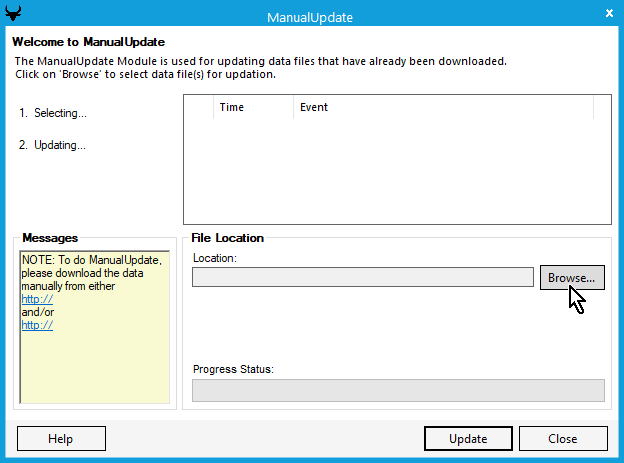Open the second http:// link below and/or
The height and width of the screenshot is (463, 624).
point(37,325)
